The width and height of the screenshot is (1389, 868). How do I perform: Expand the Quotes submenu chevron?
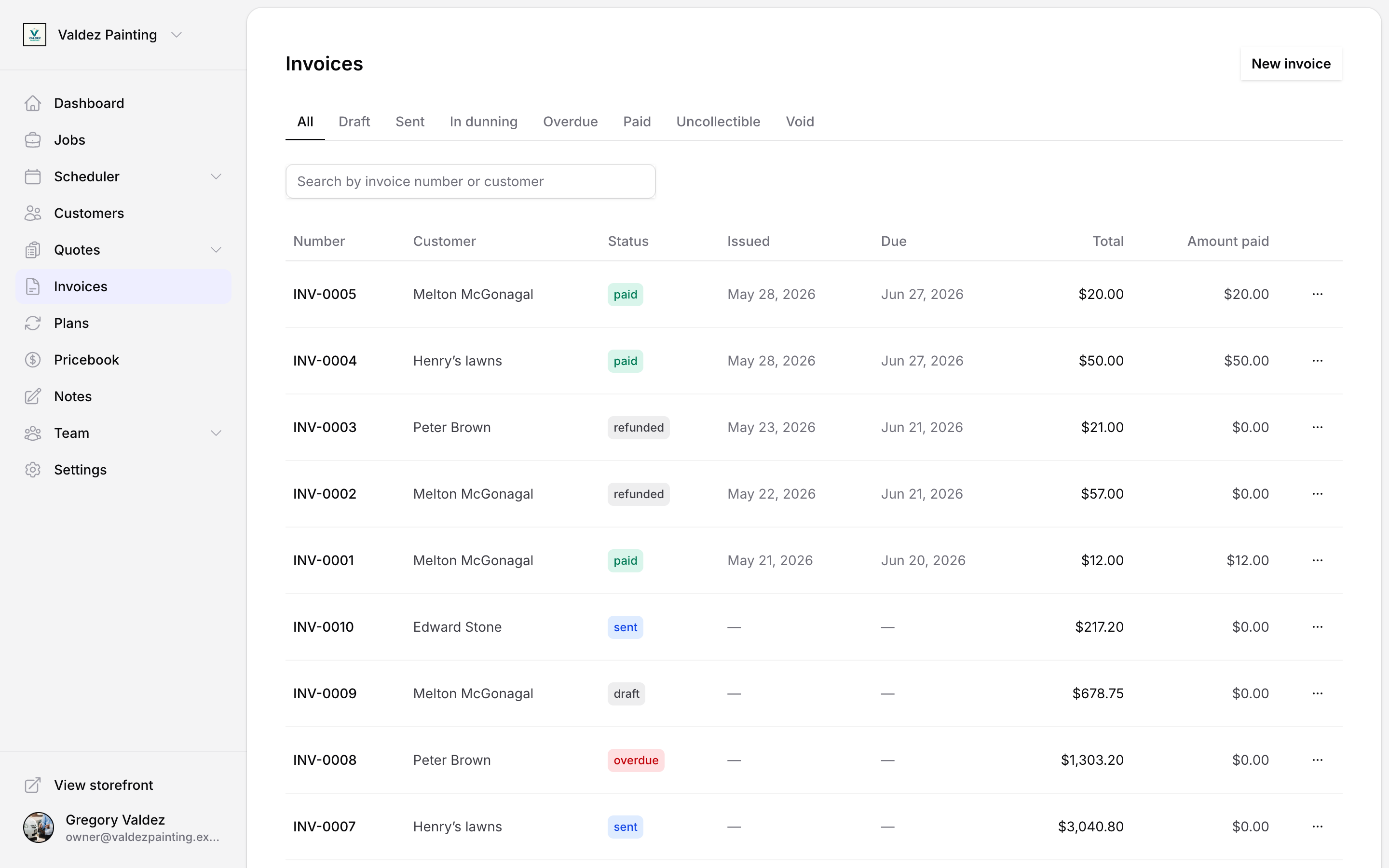click(x=216, y=250)
